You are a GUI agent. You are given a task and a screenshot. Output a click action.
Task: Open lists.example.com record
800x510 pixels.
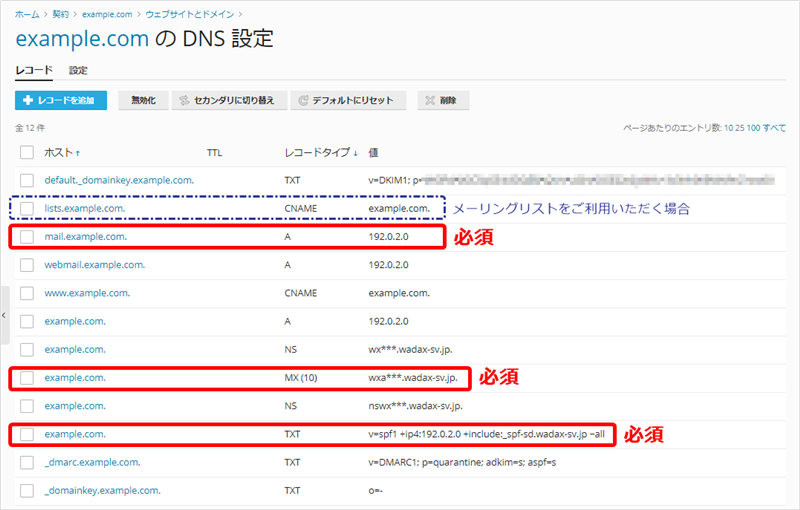point(85,208)
